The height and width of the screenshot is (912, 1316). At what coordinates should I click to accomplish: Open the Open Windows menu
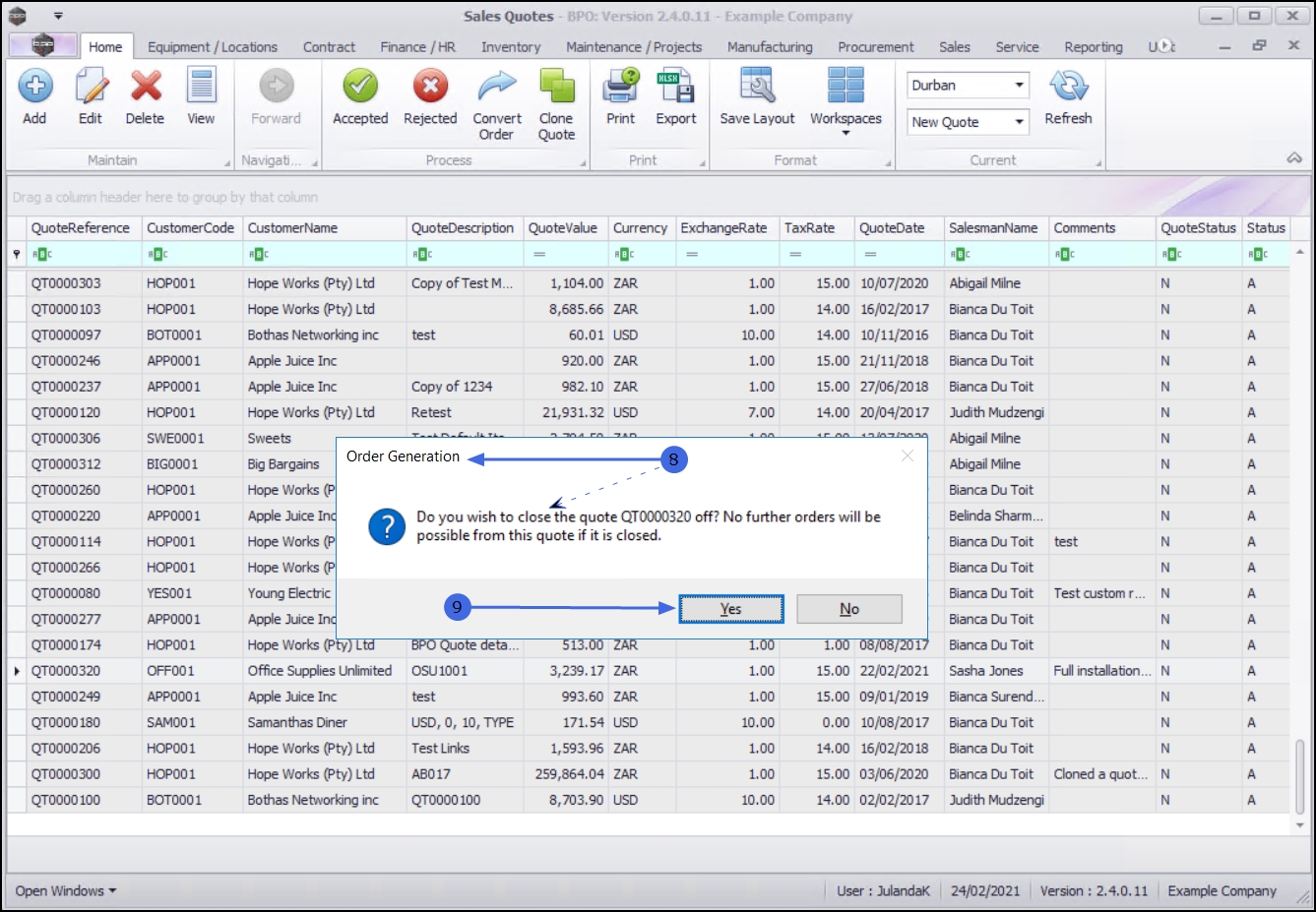pyautogui.click(x=66, y=890)
